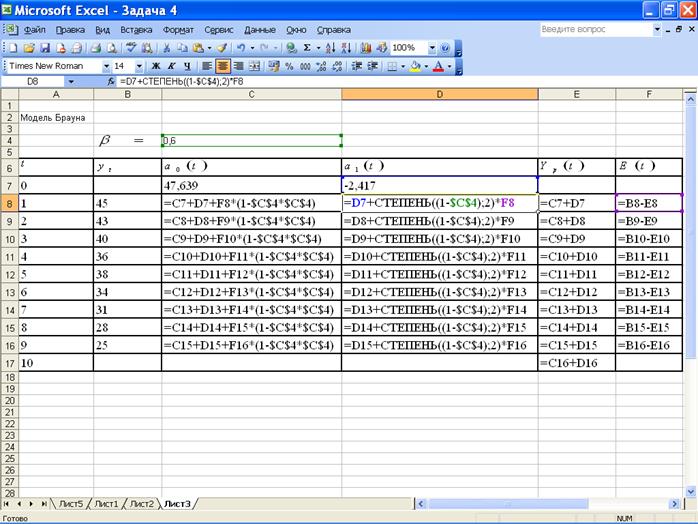Toggle center alignment button

(x=222, y=66)
